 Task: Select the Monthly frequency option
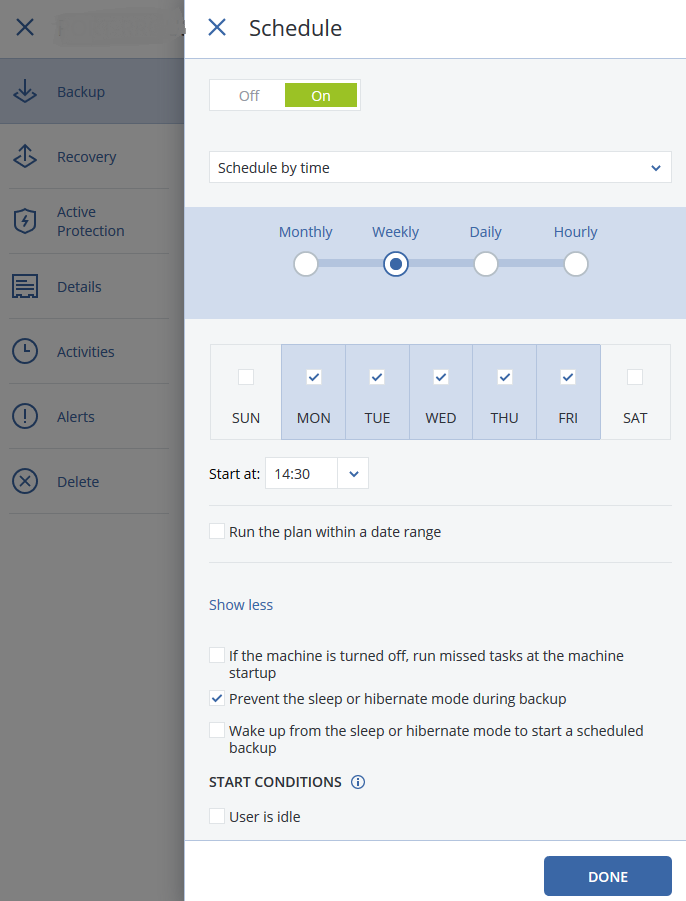coord(306,264)
